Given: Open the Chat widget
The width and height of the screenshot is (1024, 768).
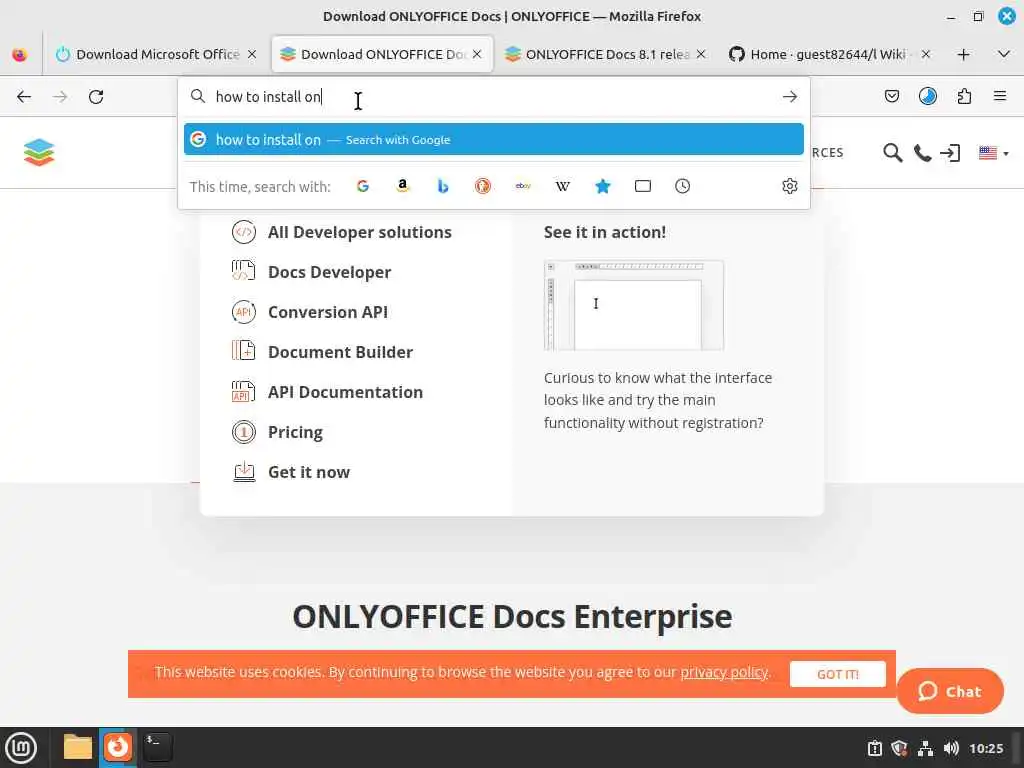Looking at the screenshot, I should coord(950,691).
